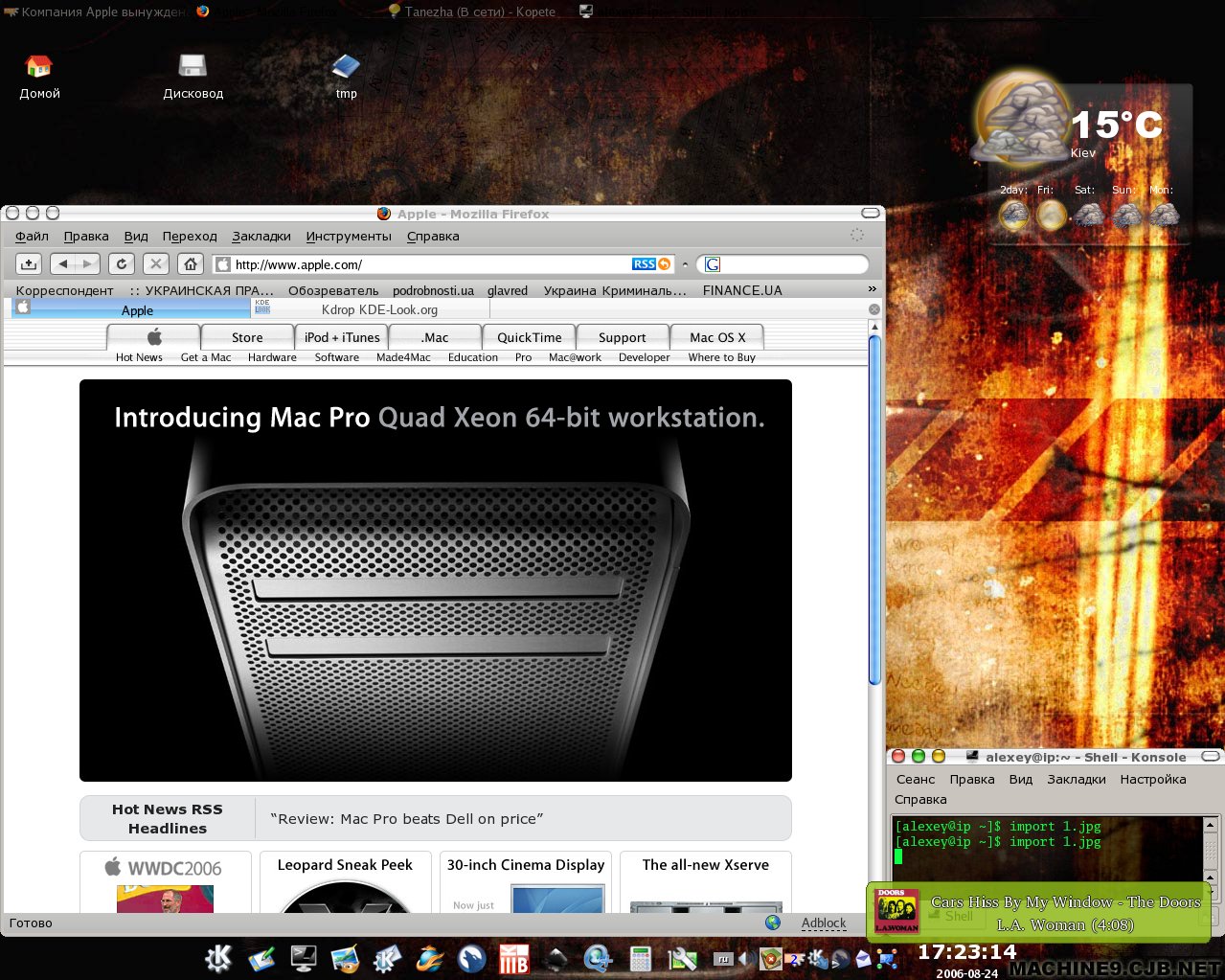Click the Mac OS X navigation tab

[717, 337]
